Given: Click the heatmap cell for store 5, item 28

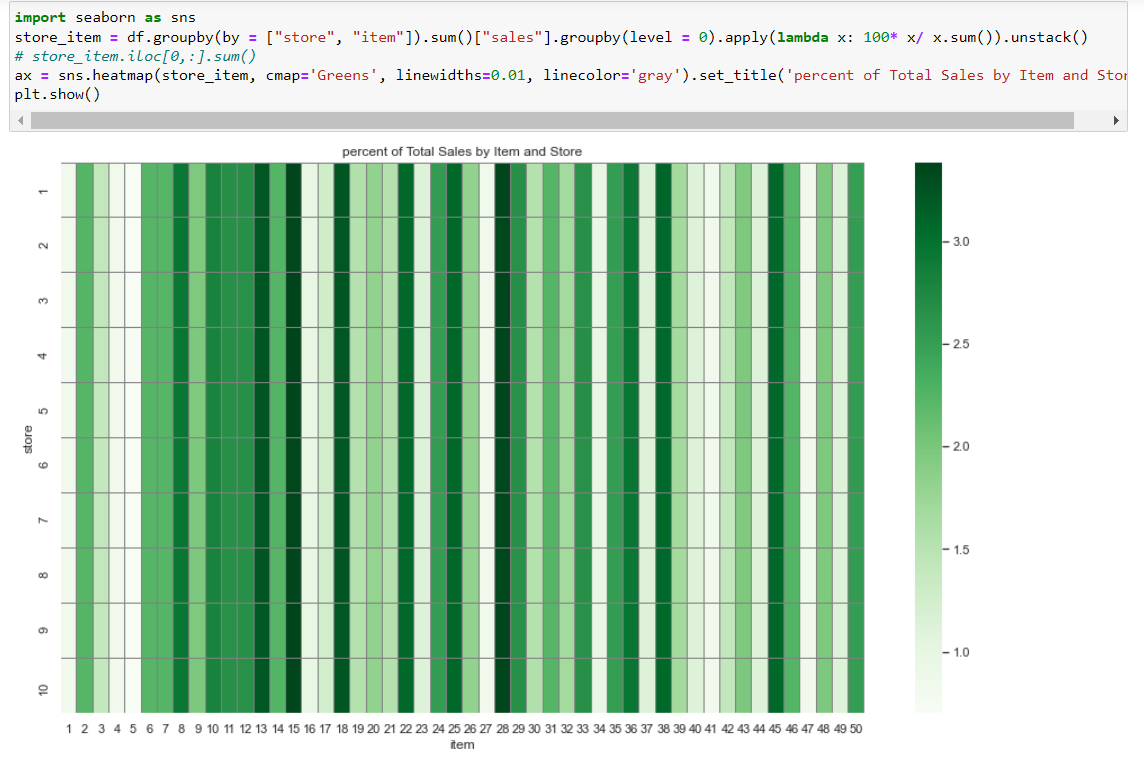Looking at the screenshot, I should [503, 410].
